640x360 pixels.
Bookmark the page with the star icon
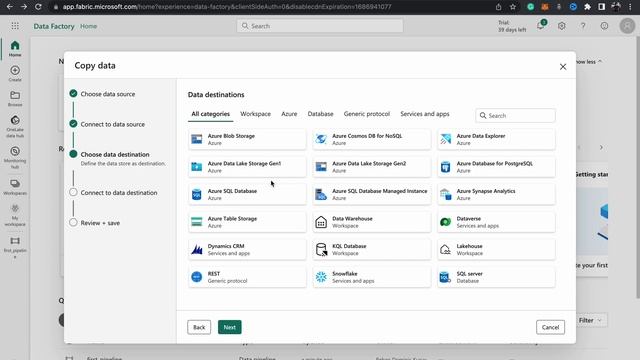(513, 7)
